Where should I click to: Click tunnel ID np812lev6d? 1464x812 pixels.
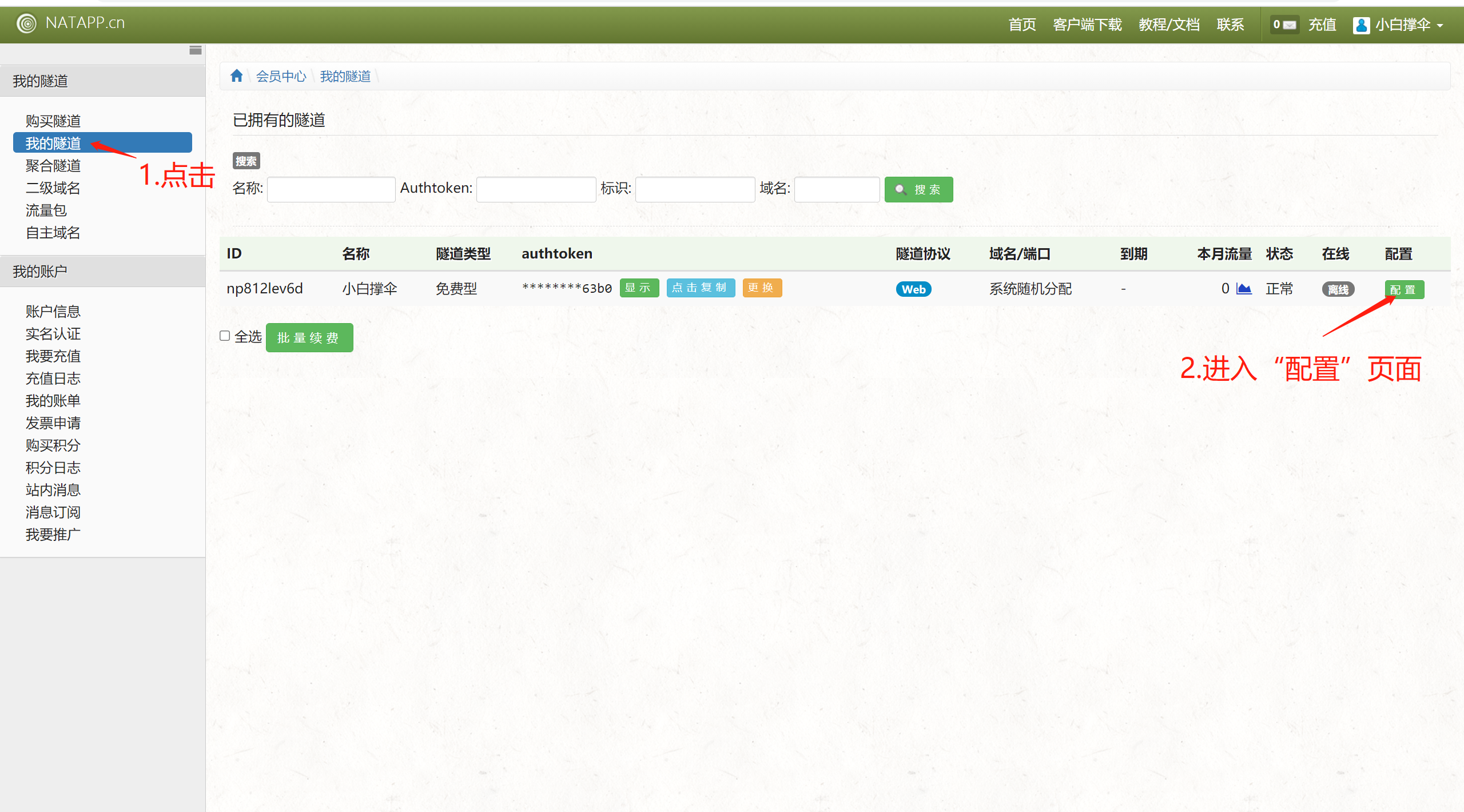tap(264, 289)
